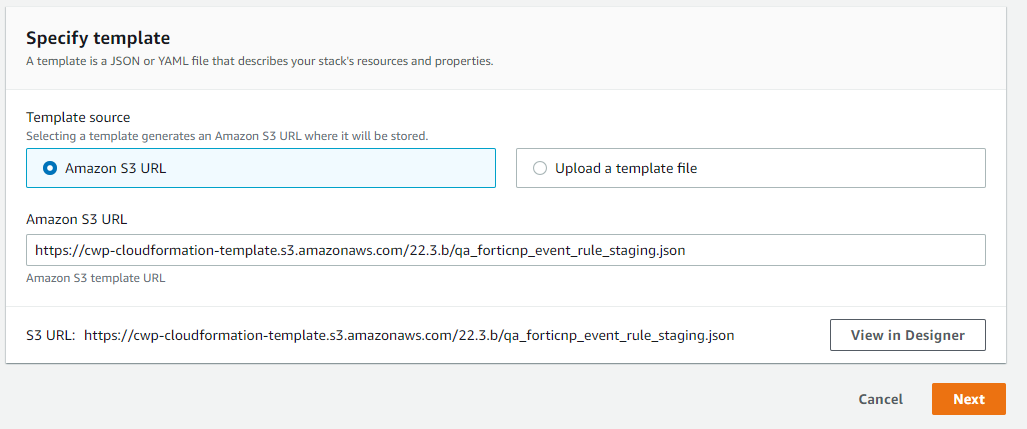Click the Template source label
The height and width of the screenshot is (429, 1027).
click(x=78, y=117)
